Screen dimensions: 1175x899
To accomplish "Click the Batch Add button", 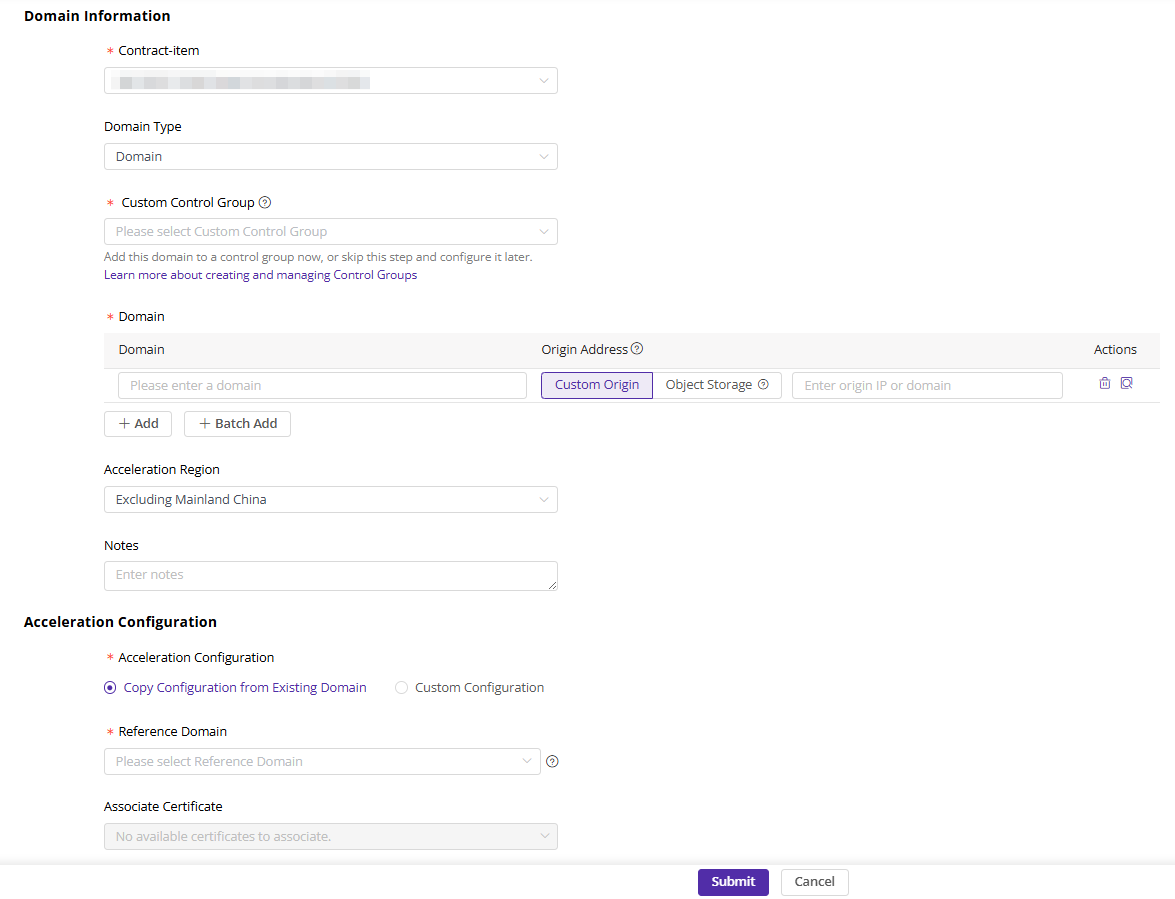I will point(237,424).
